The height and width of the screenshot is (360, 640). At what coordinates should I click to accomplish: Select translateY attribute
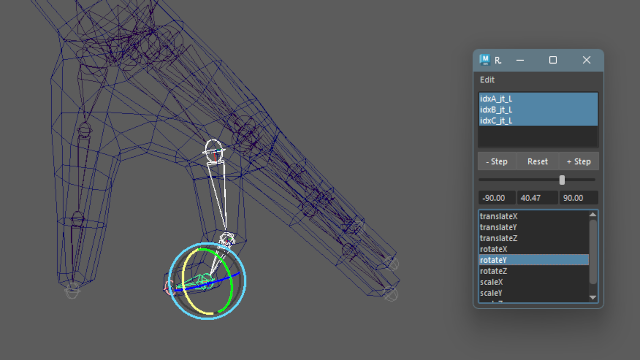point(534,227)
